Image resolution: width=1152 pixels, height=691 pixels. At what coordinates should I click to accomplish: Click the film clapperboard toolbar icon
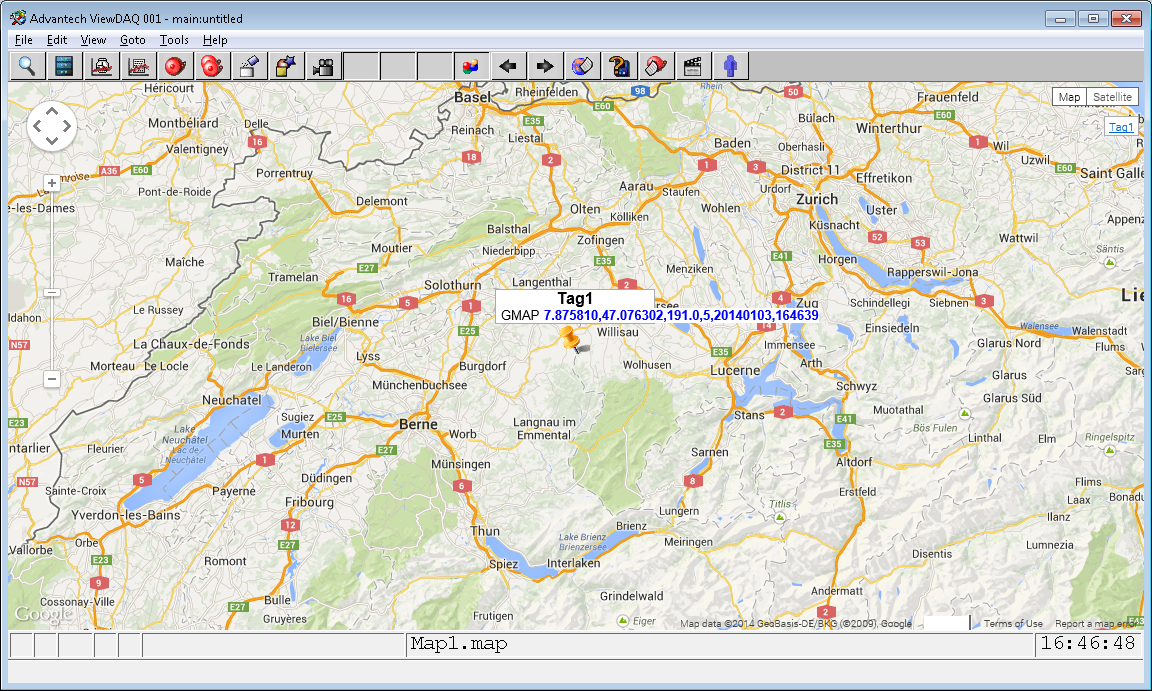click(693, 67)
